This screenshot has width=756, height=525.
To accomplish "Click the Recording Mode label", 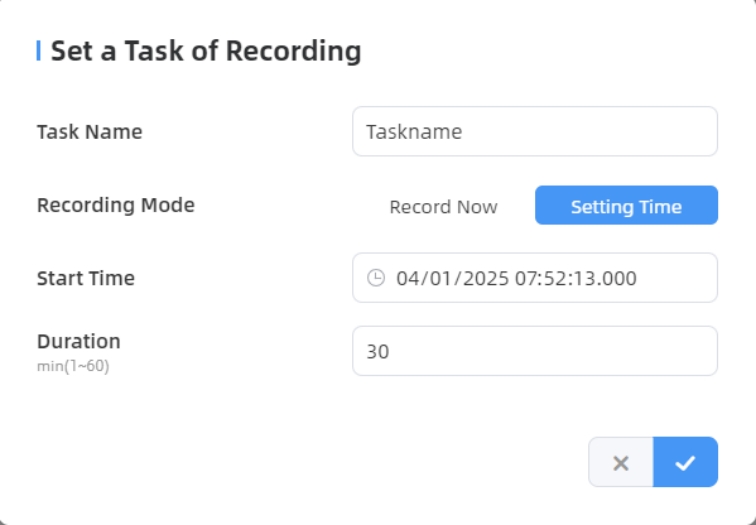I will tap(116, 205).
